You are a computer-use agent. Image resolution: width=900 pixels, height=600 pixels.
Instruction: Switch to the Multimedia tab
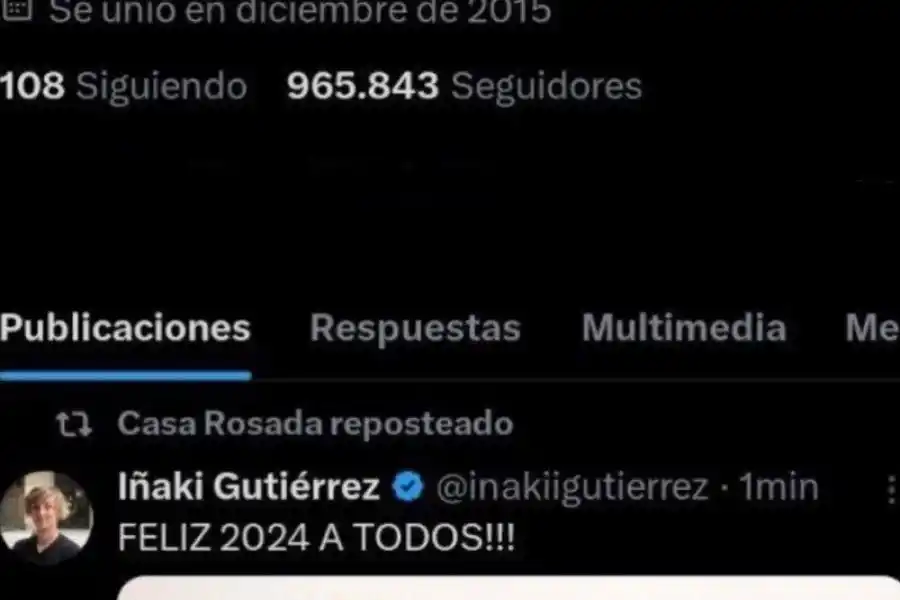tap(684, 328)
